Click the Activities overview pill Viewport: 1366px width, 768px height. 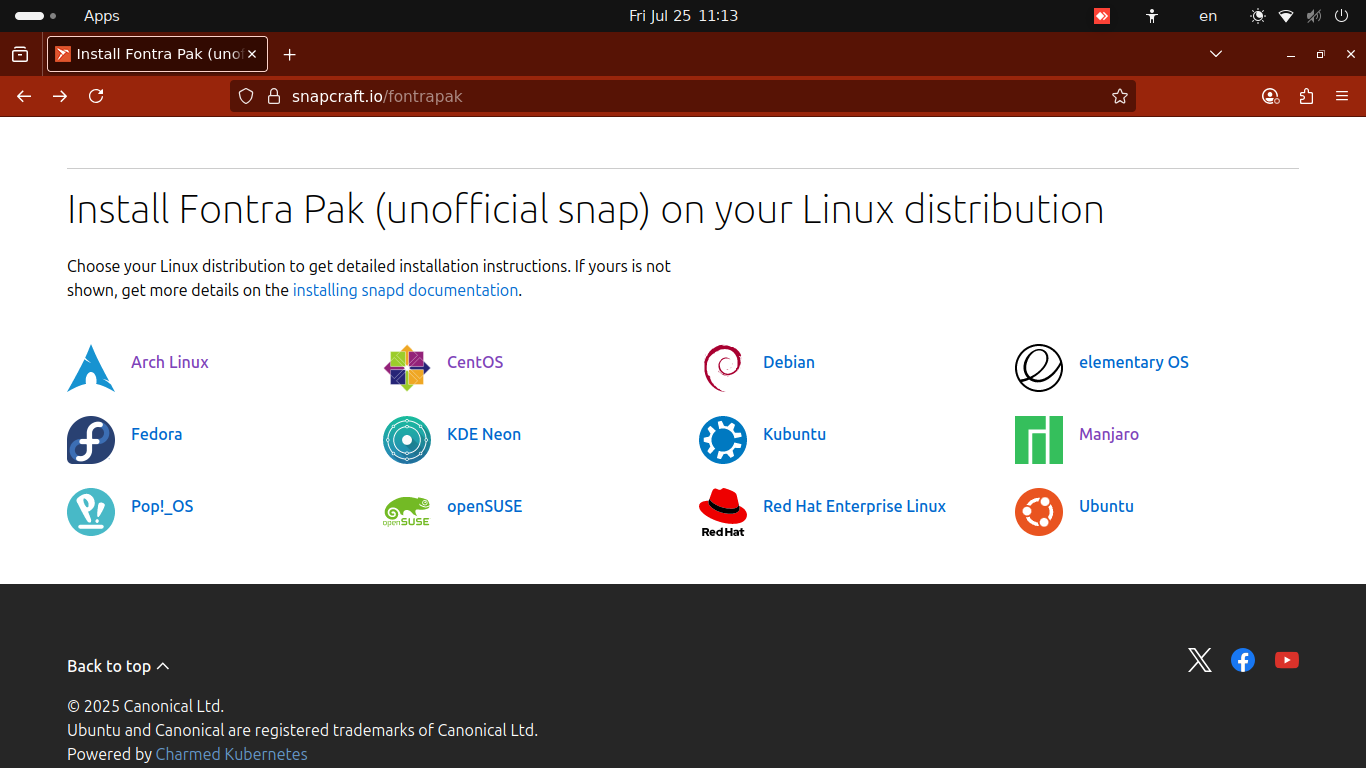point(35,16)
